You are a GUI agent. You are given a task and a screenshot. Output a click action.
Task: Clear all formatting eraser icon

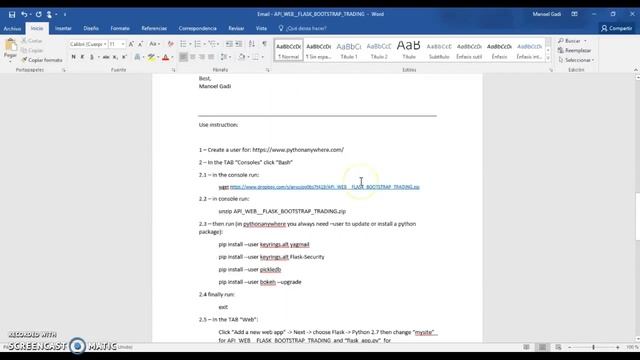(171, 44)
